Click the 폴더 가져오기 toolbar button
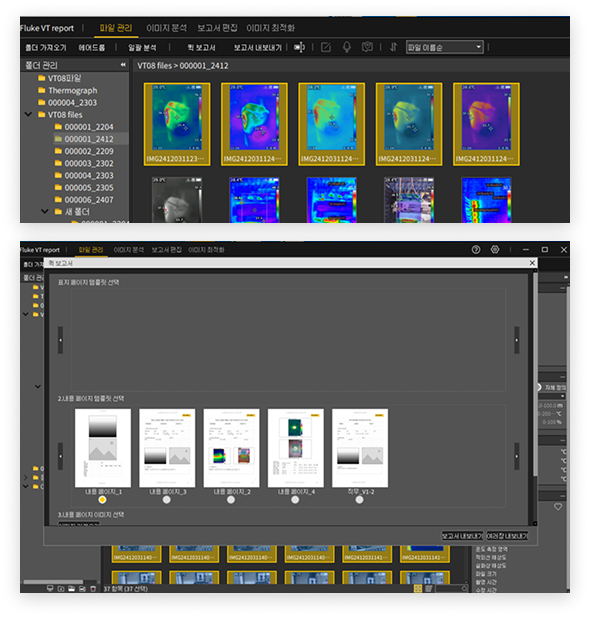This screenshot has height=617, width=590. 46,48
